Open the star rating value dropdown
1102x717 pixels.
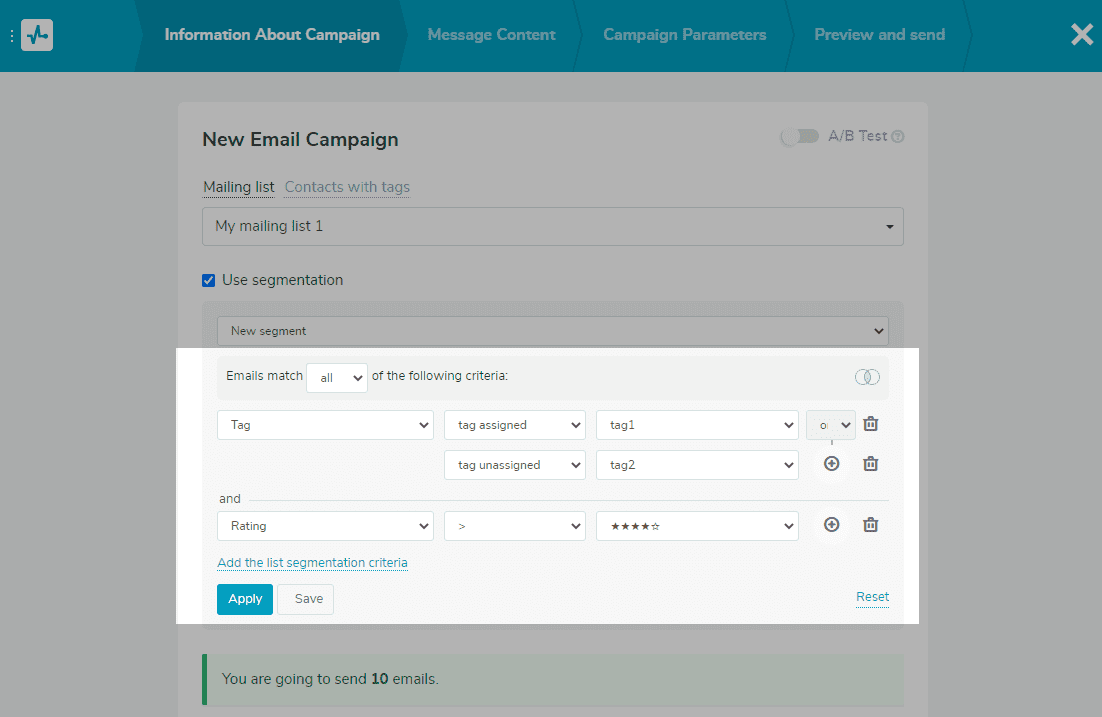click(x=696, y=526)
